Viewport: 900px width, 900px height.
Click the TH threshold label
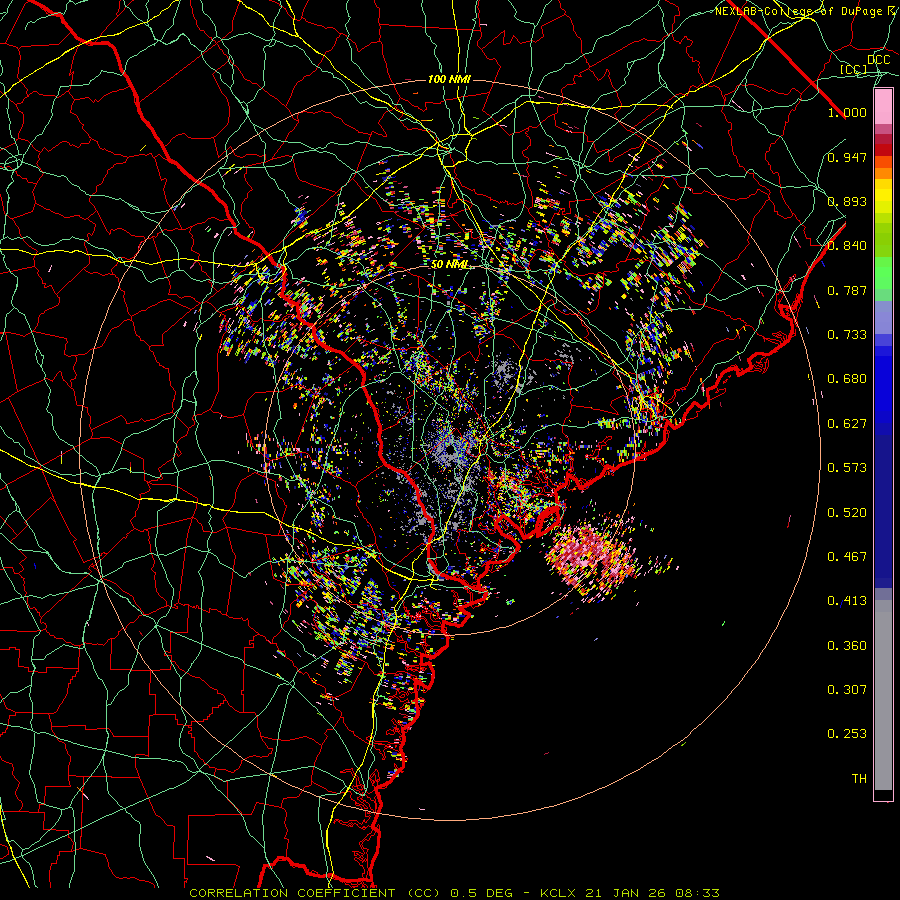click(859, 778)
